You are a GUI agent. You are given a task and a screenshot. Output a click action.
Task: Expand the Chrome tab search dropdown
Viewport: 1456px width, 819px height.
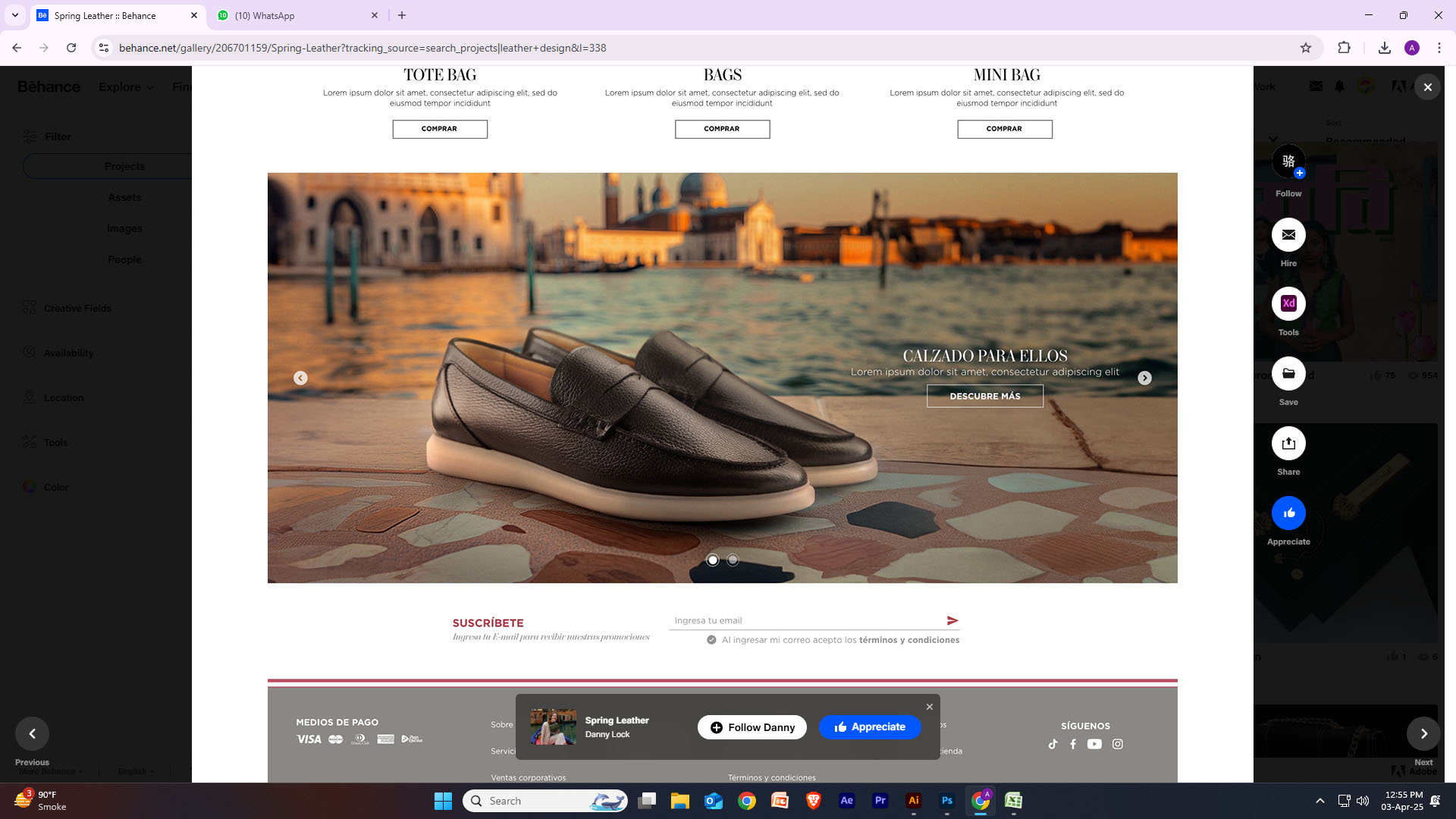[x=14, y=15]
